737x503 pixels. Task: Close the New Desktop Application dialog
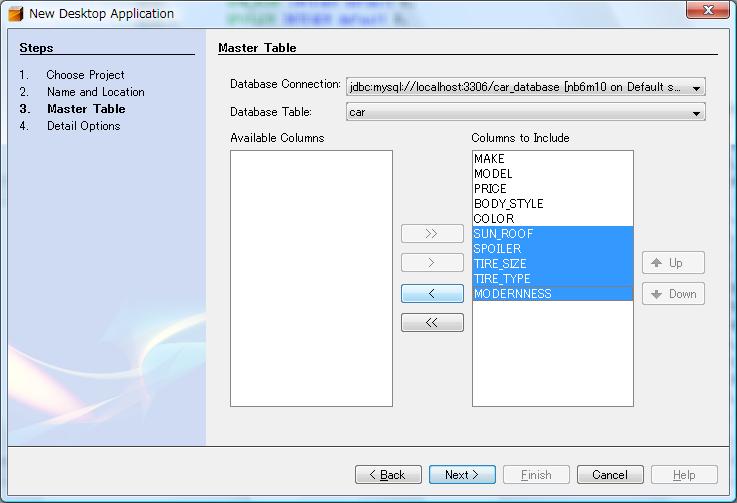point(707,11)
